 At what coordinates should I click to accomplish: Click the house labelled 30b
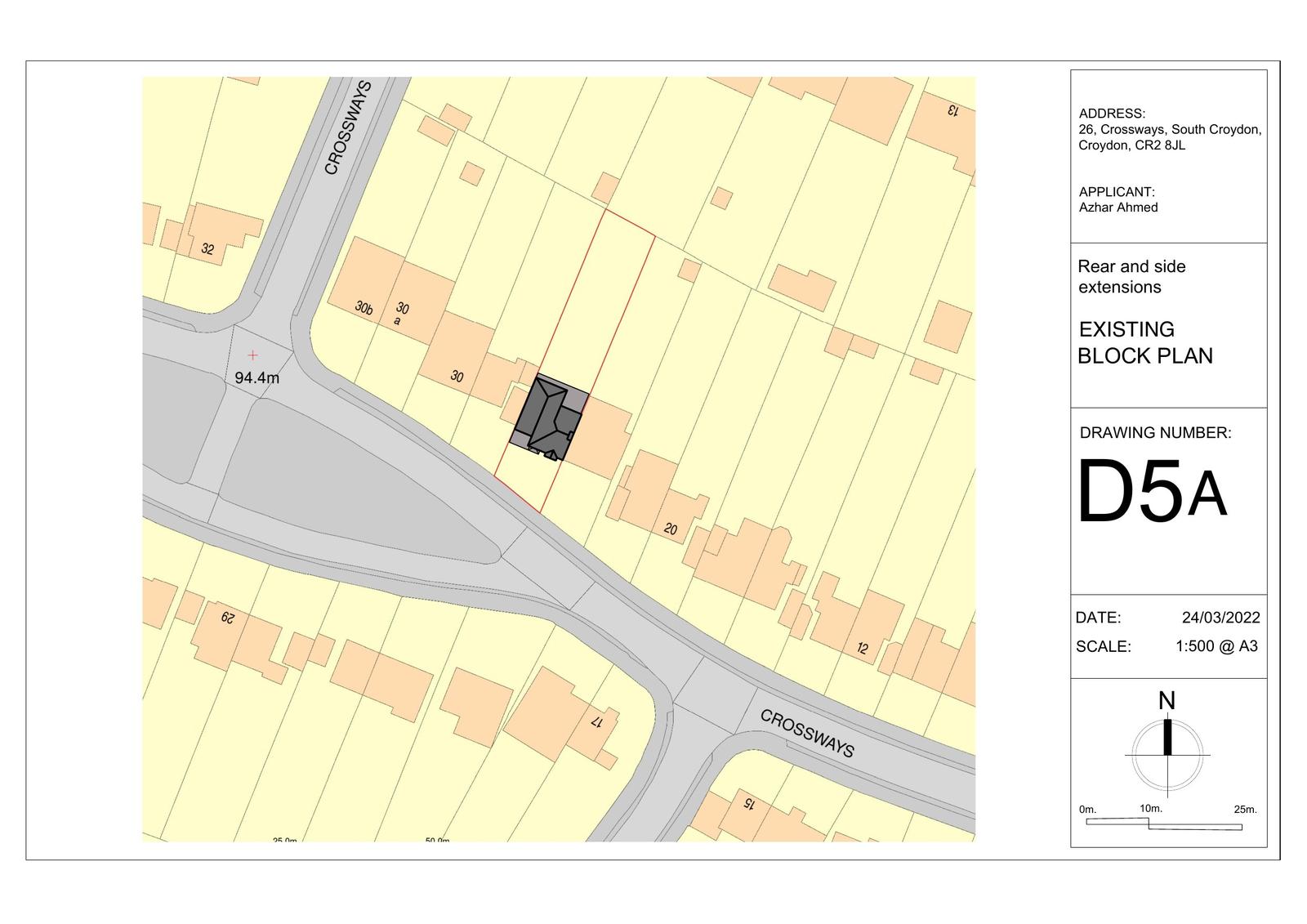coord(364,308)
